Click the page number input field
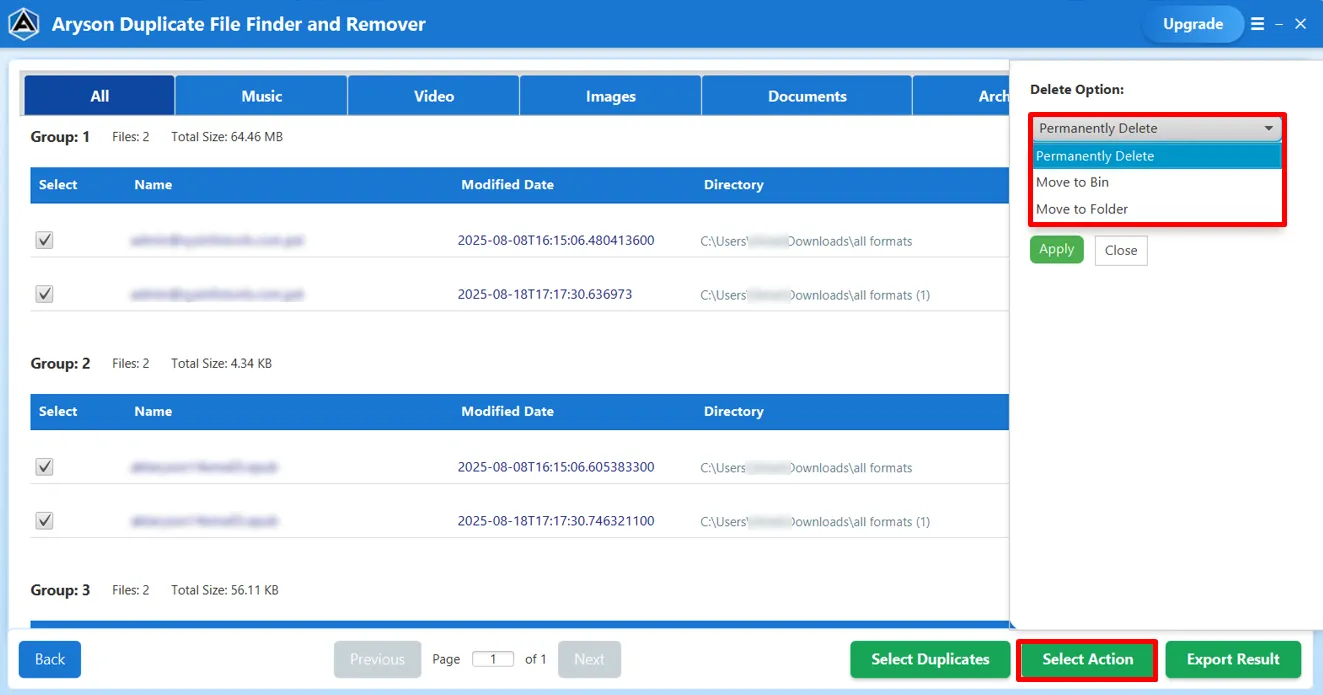Screen dimensions: 1323x695 click(x=493, y=659)
